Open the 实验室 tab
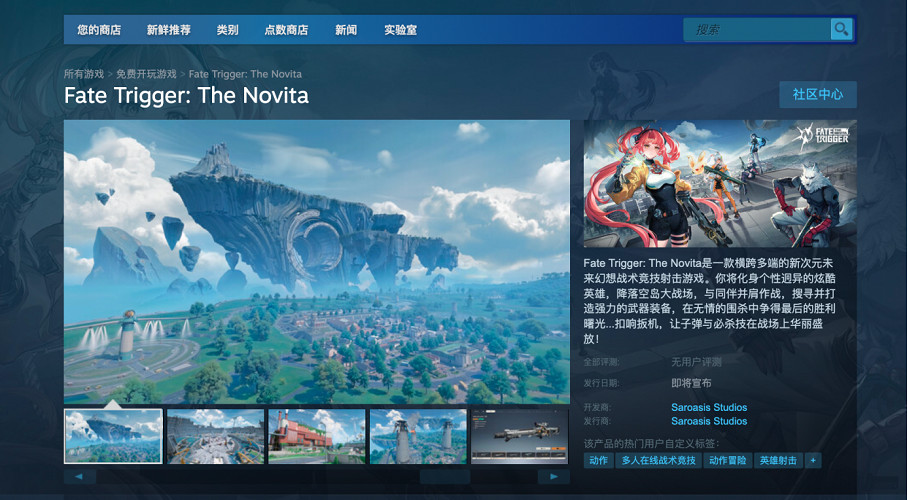This screenshot has width=908, height=500. 401,30
